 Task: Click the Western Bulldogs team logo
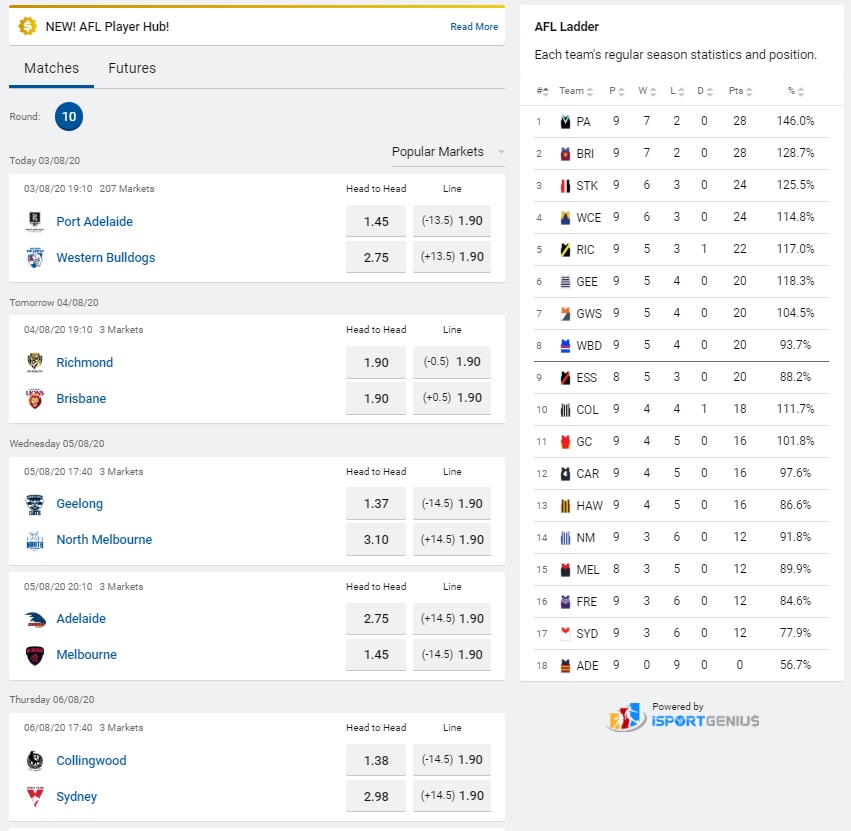pyautogui.click(x=35, y=258)
